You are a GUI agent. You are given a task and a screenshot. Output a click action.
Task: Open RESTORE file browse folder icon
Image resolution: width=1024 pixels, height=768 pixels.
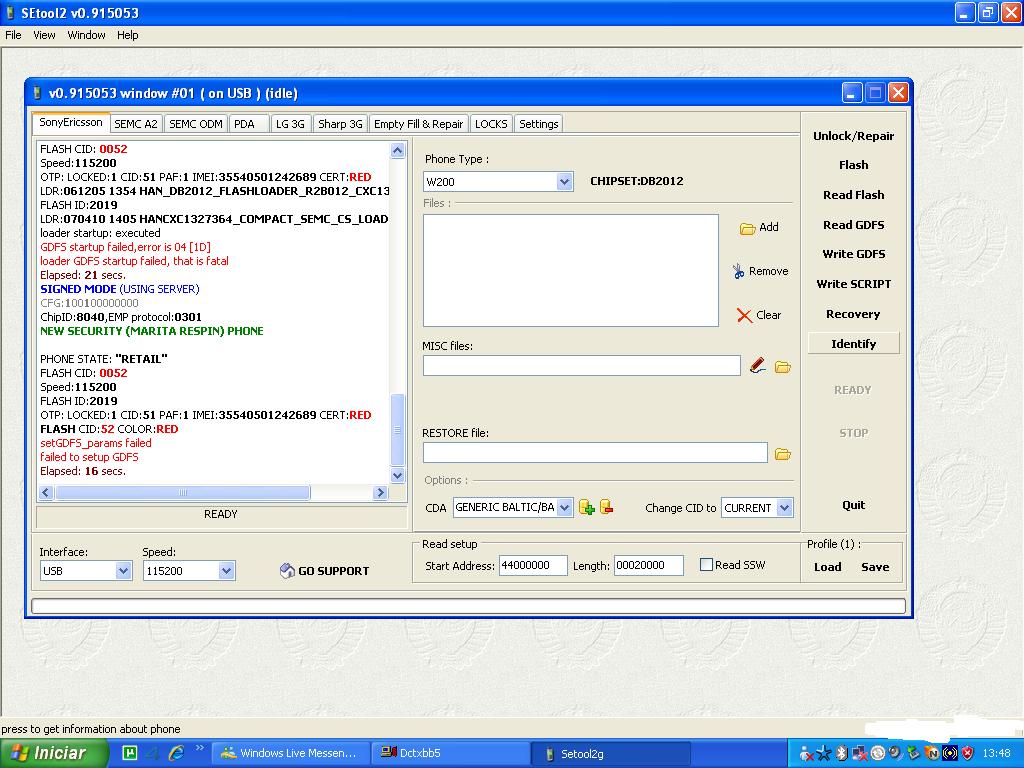782,454
